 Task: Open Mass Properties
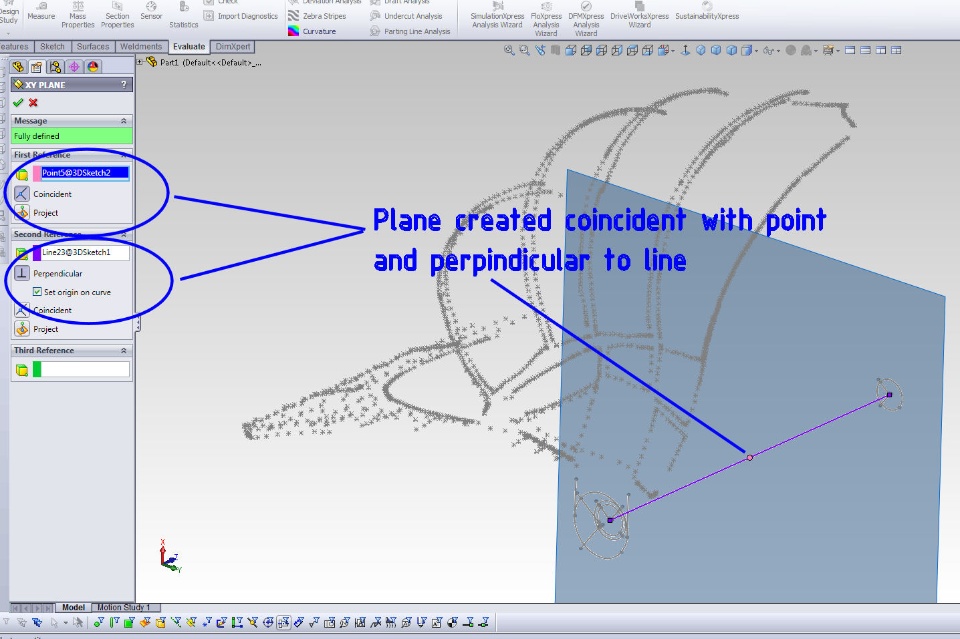pyautogui.click(x=78, y=15)
